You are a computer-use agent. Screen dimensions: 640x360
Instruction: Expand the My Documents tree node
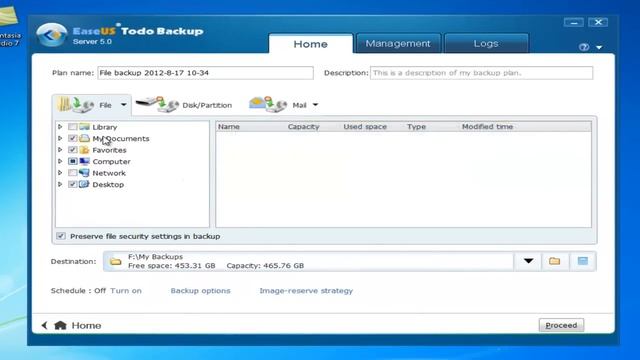click(x=60, y=138)
